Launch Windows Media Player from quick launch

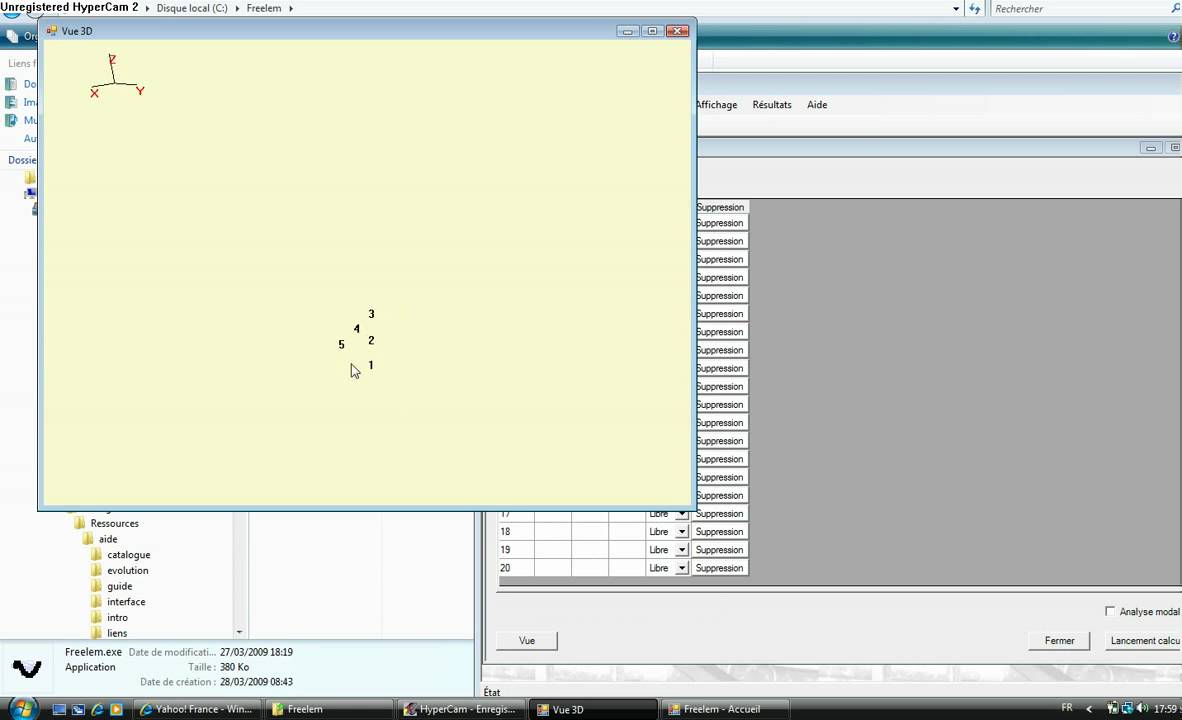(116, 709)
